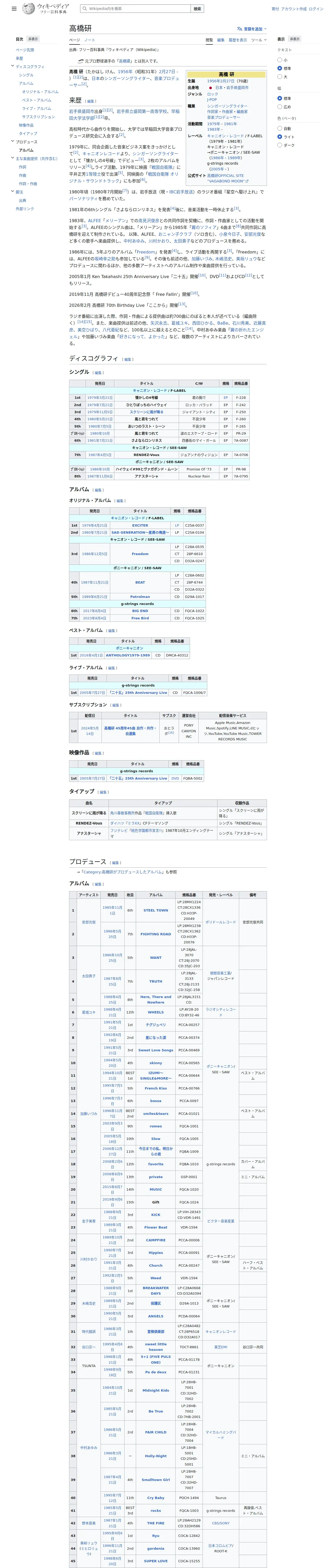
Task: Go to シングル in the contents sidebar
Action: click(x=26, y=75)
